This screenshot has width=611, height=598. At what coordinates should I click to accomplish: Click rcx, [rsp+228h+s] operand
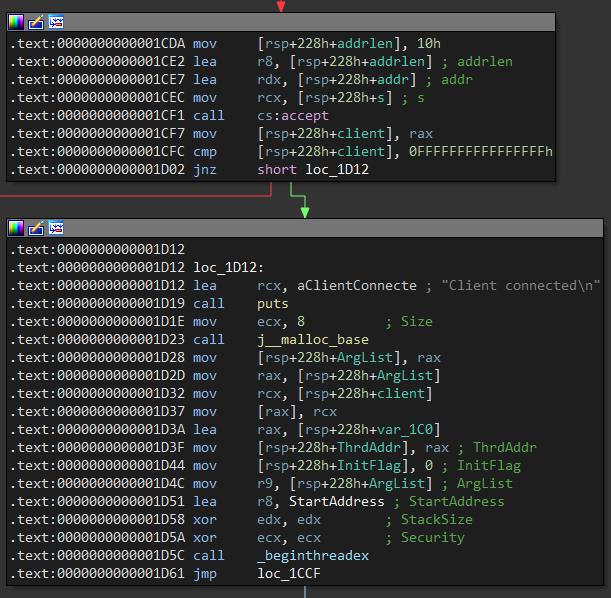[x=325, y=98]
